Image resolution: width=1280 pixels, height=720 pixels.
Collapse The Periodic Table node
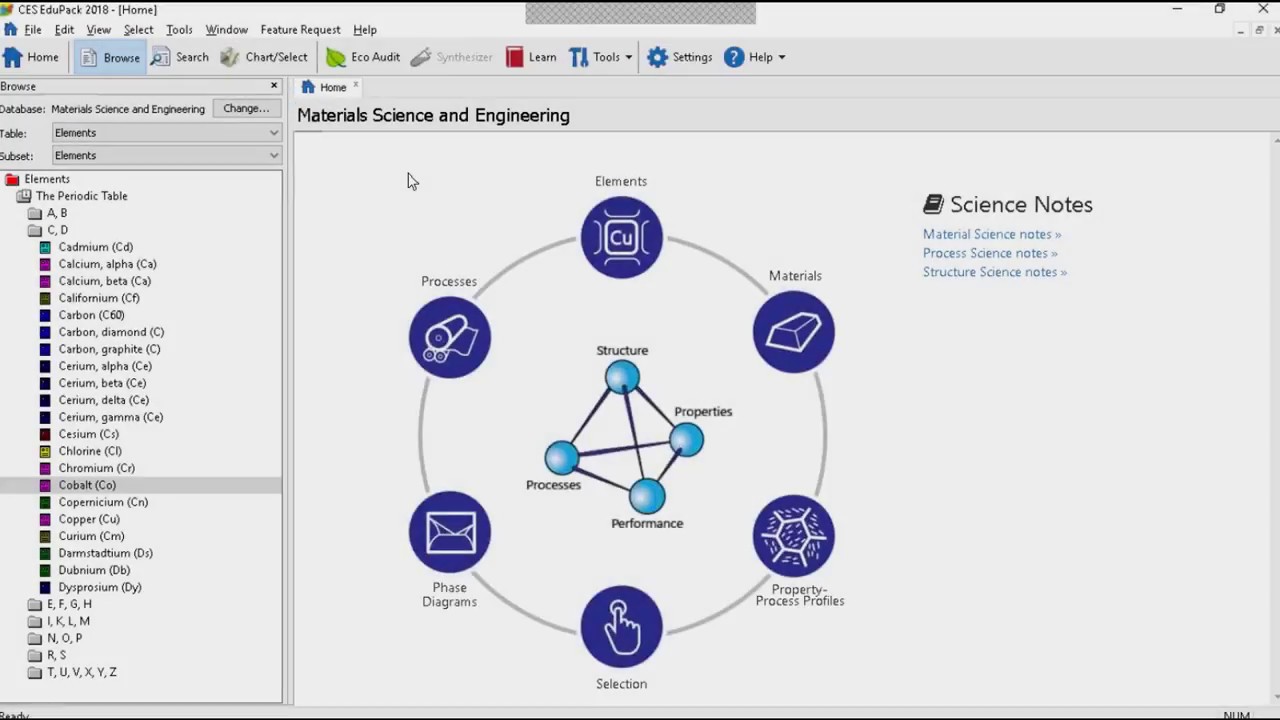(24, 196)
